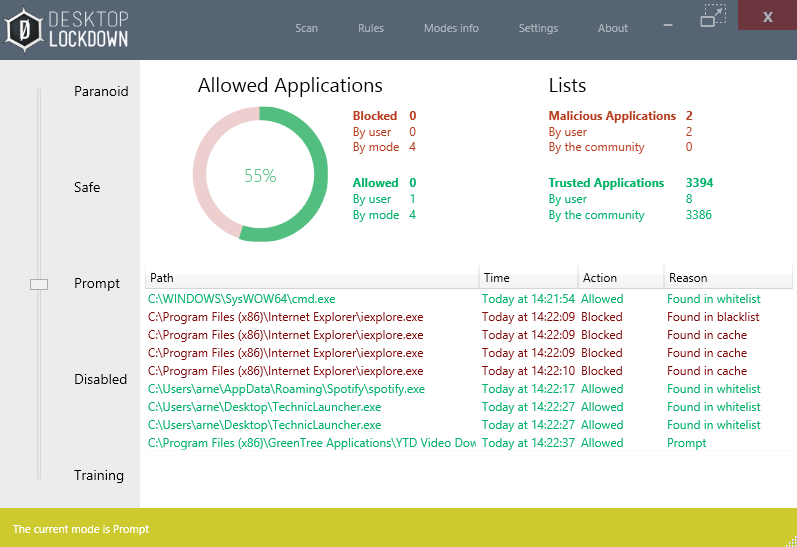Image resolution: width=797 pixels, height=547 pixels.
Task: Open the About page
Action: click(x=613, y=28)
